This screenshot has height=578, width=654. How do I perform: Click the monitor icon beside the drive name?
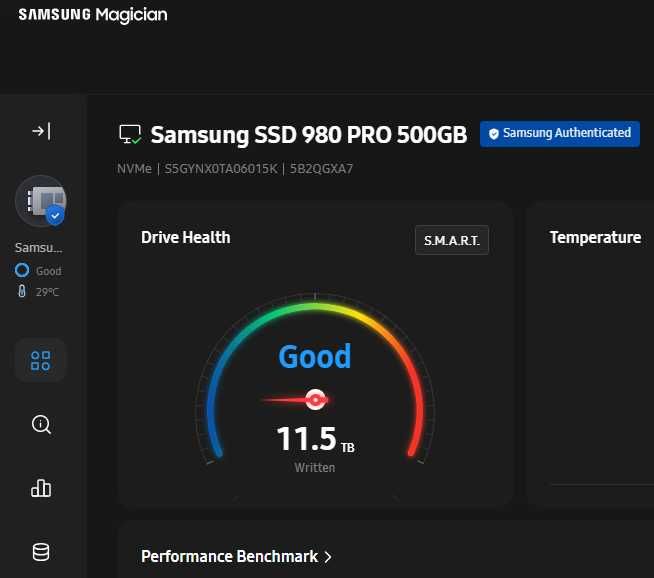coord(130,135)
